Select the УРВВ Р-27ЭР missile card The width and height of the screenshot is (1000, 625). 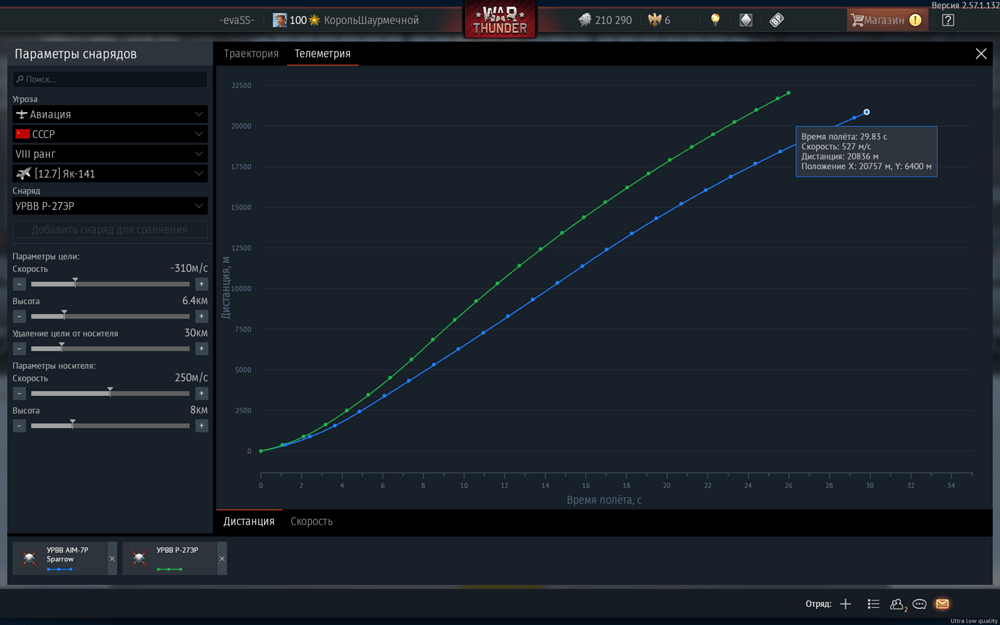(170, 558)
